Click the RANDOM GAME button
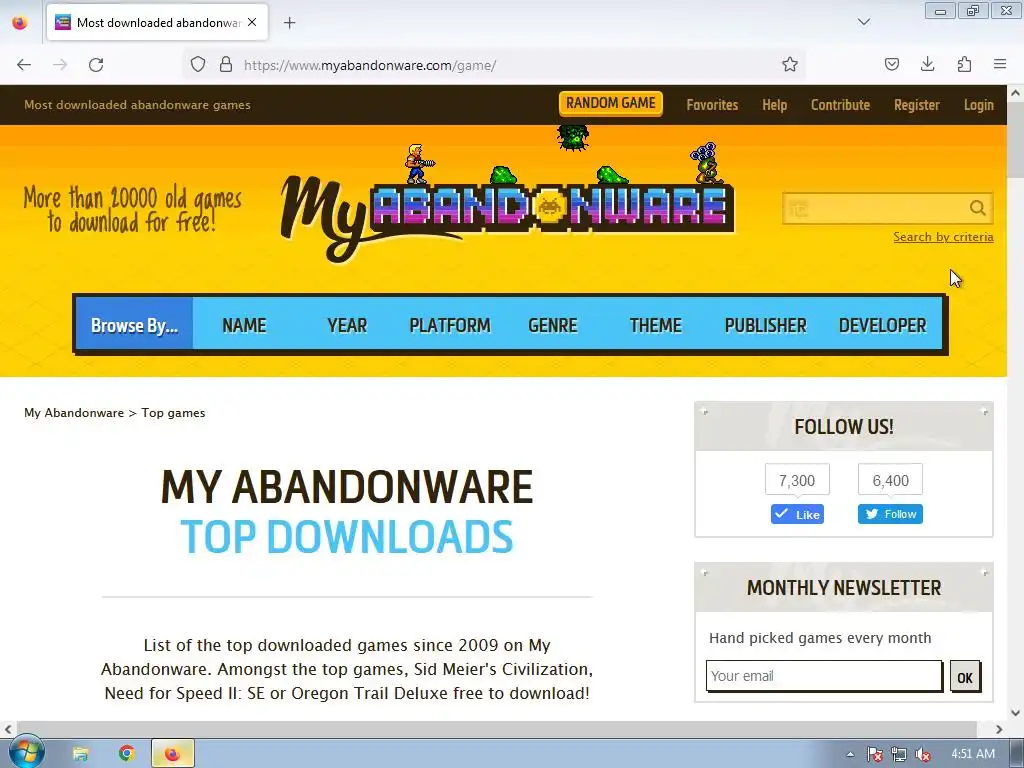The height and width of the screenshot is (768, 1024). click(x=611, y=103)
